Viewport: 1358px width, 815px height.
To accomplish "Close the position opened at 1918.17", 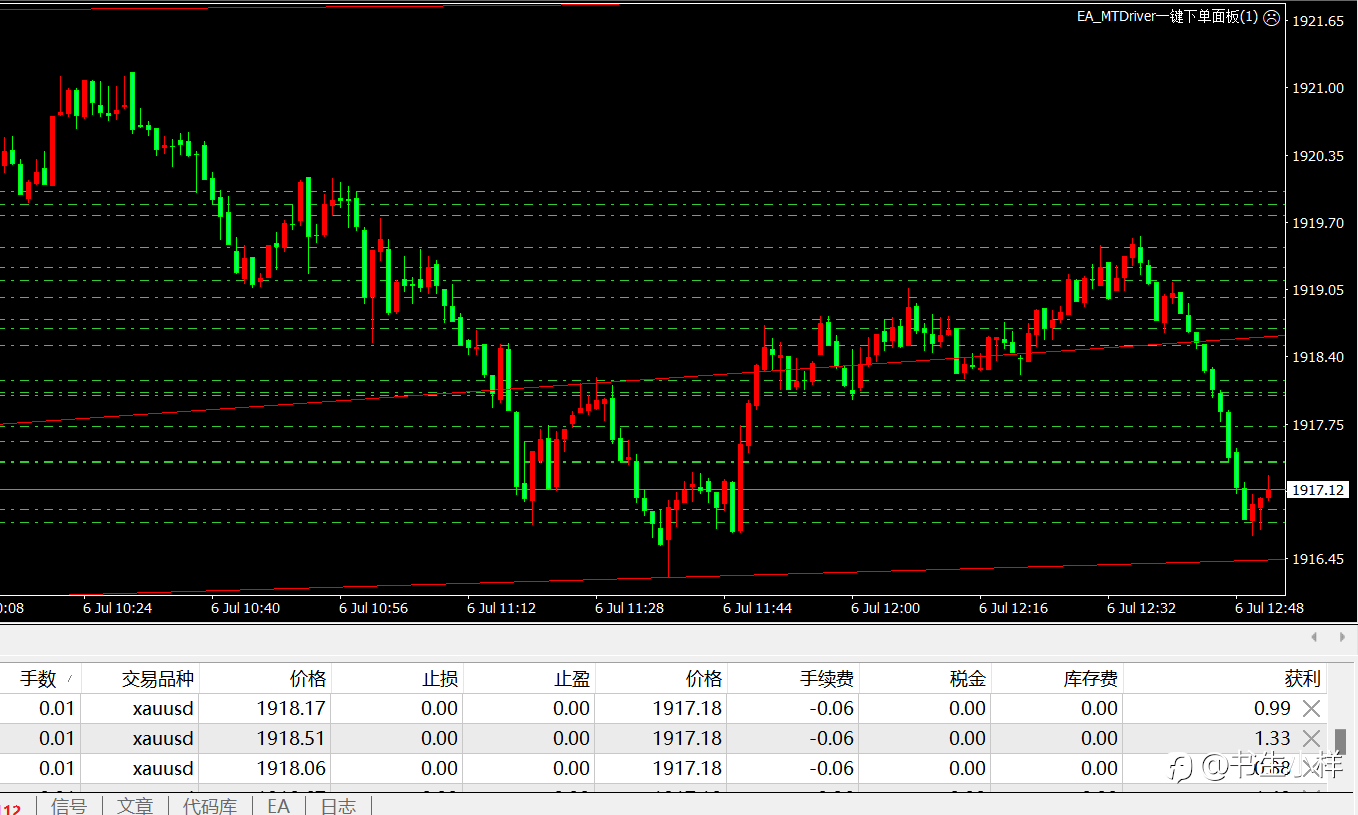I will (1311, 709).
